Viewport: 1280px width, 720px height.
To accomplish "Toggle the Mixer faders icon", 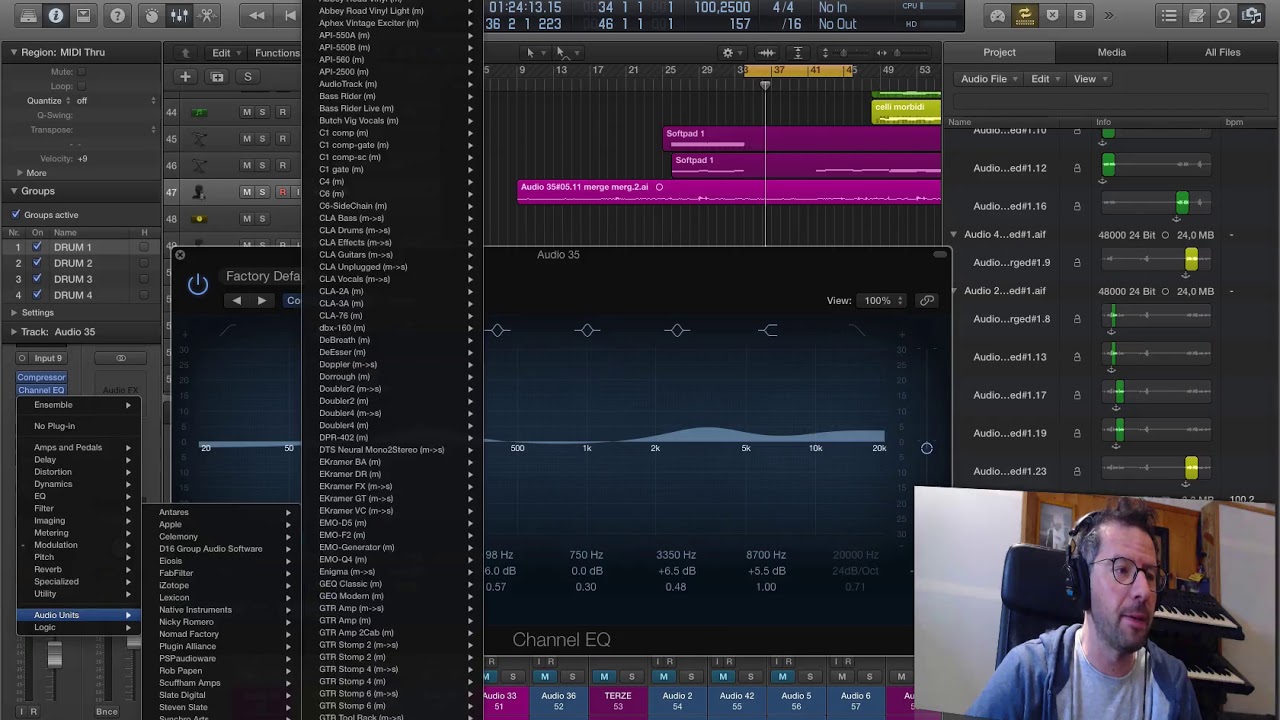I will point(180,15).
